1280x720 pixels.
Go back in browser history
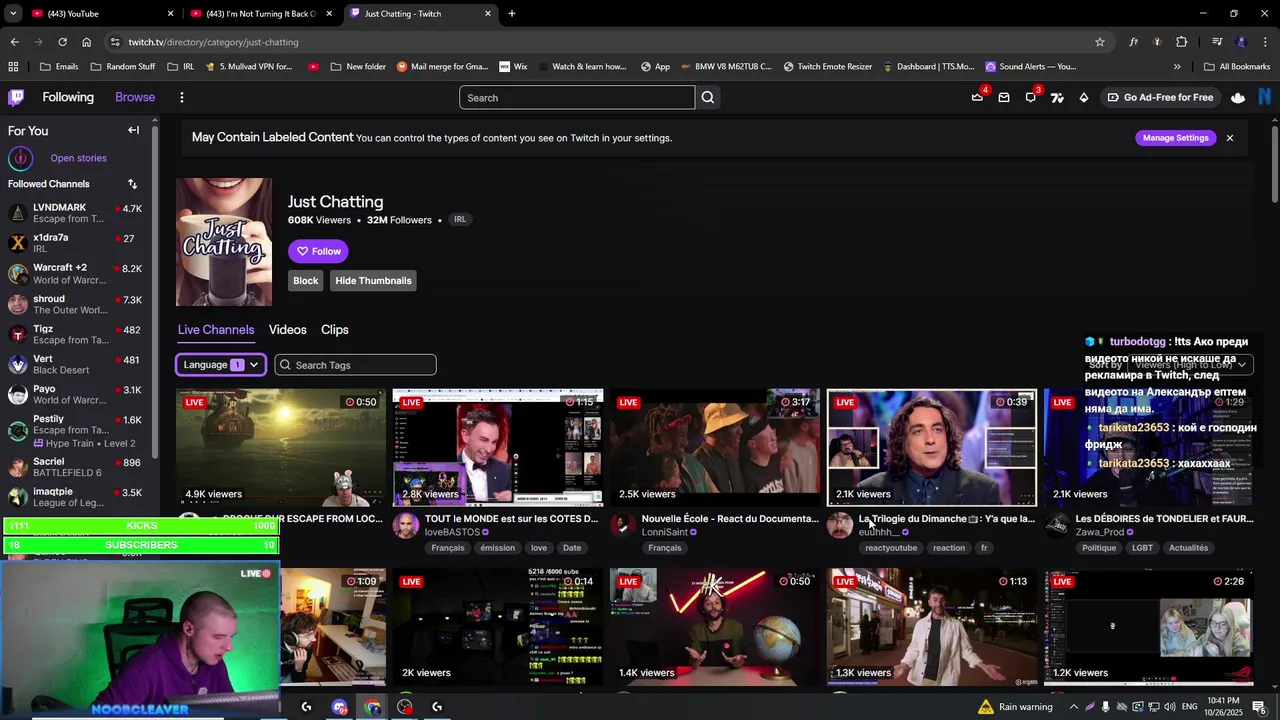click(x=14, y=42)
